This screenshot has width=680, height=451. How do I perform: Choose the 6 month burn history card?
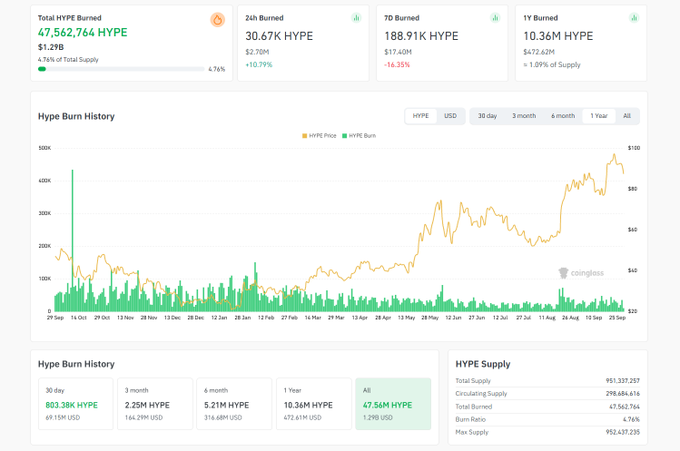coord(234,404)
